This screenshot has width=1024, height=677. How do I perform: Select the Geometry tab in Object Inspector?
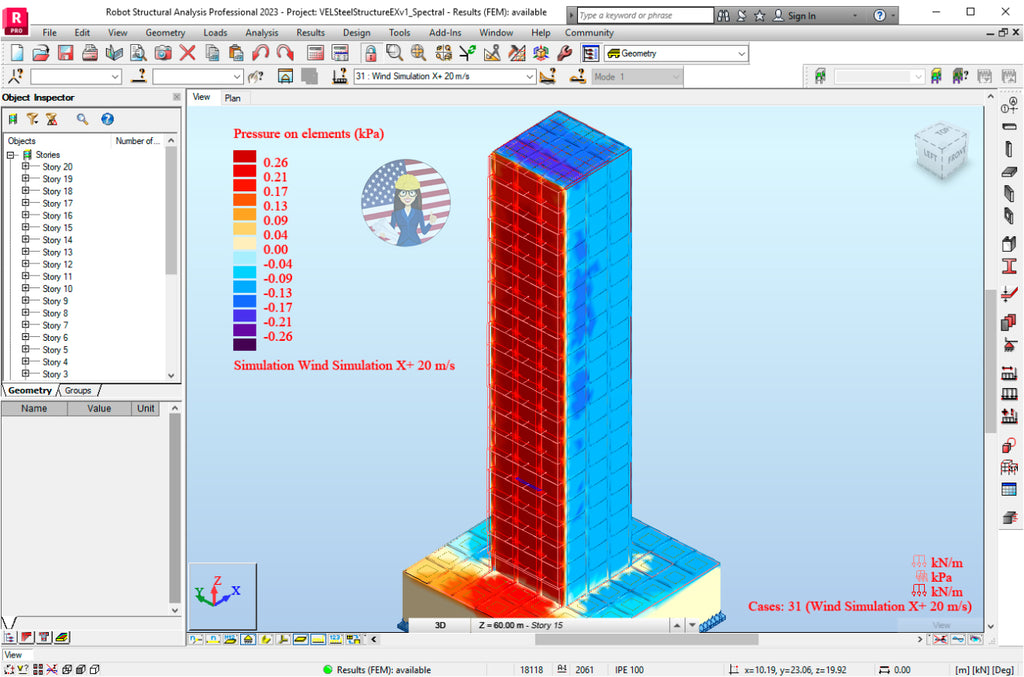(30, 390)
